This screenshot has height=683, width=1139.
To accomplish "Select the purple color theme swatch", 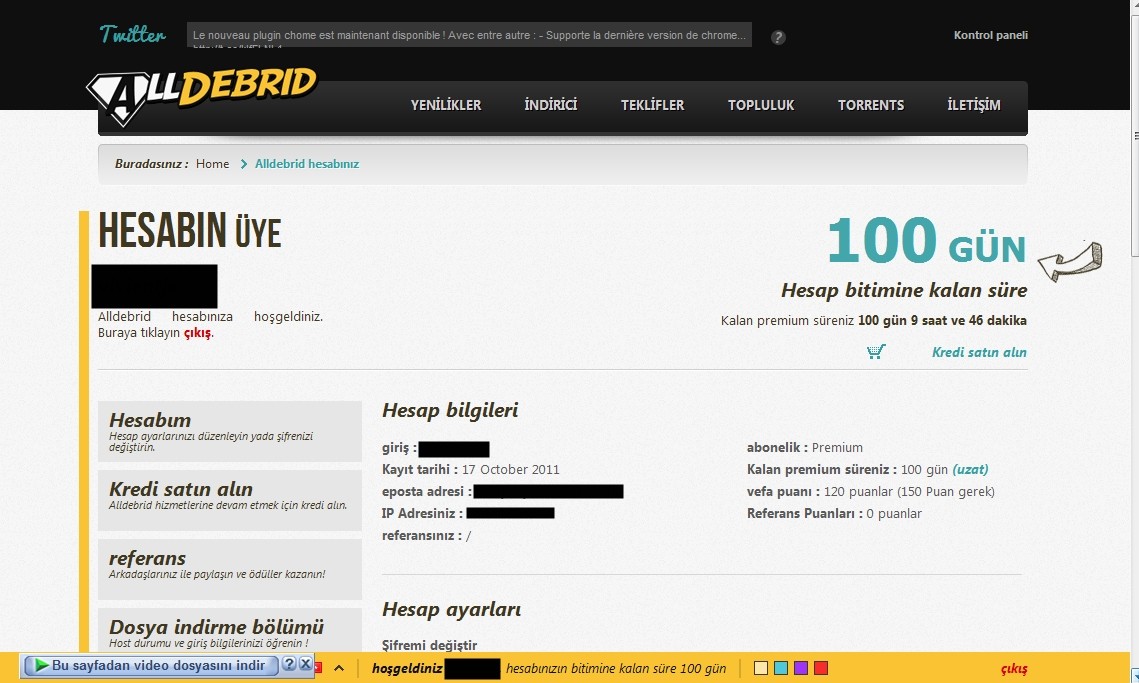I will pyautogui.click(x=801, y=668).
